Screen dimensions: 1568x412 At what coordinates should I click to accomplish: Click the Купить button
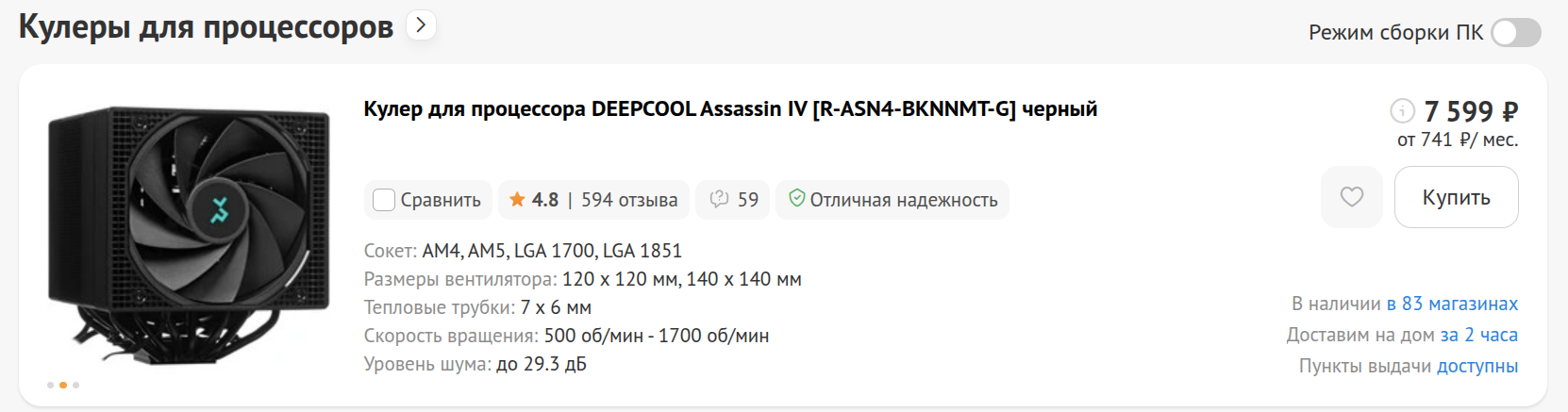[1456, 197]
